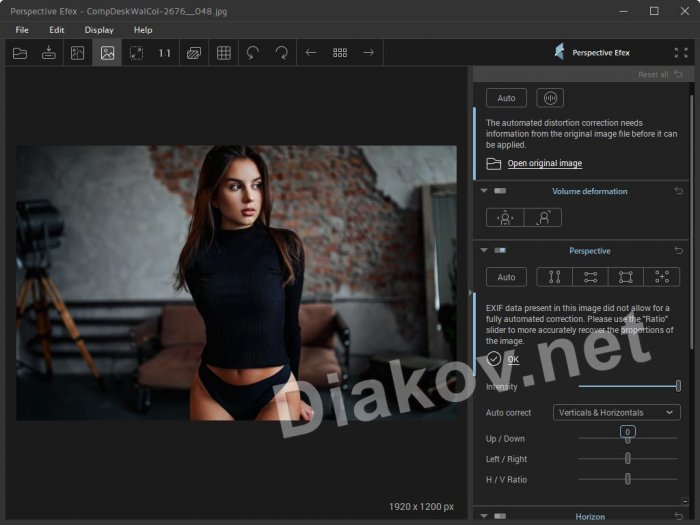Toggle the Horizon correction switch

coord(500,516)
